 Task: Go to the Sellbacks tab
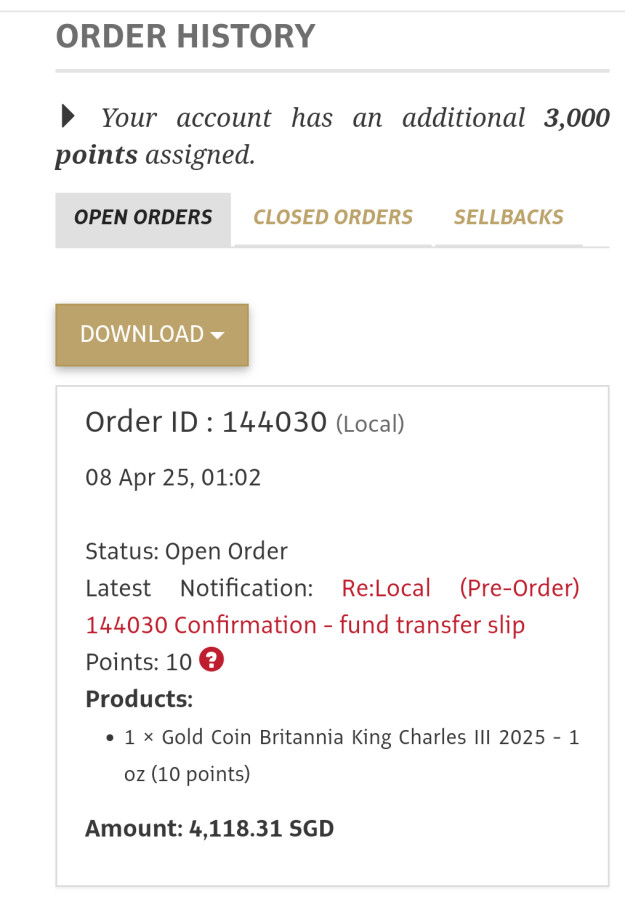(508, 217)
